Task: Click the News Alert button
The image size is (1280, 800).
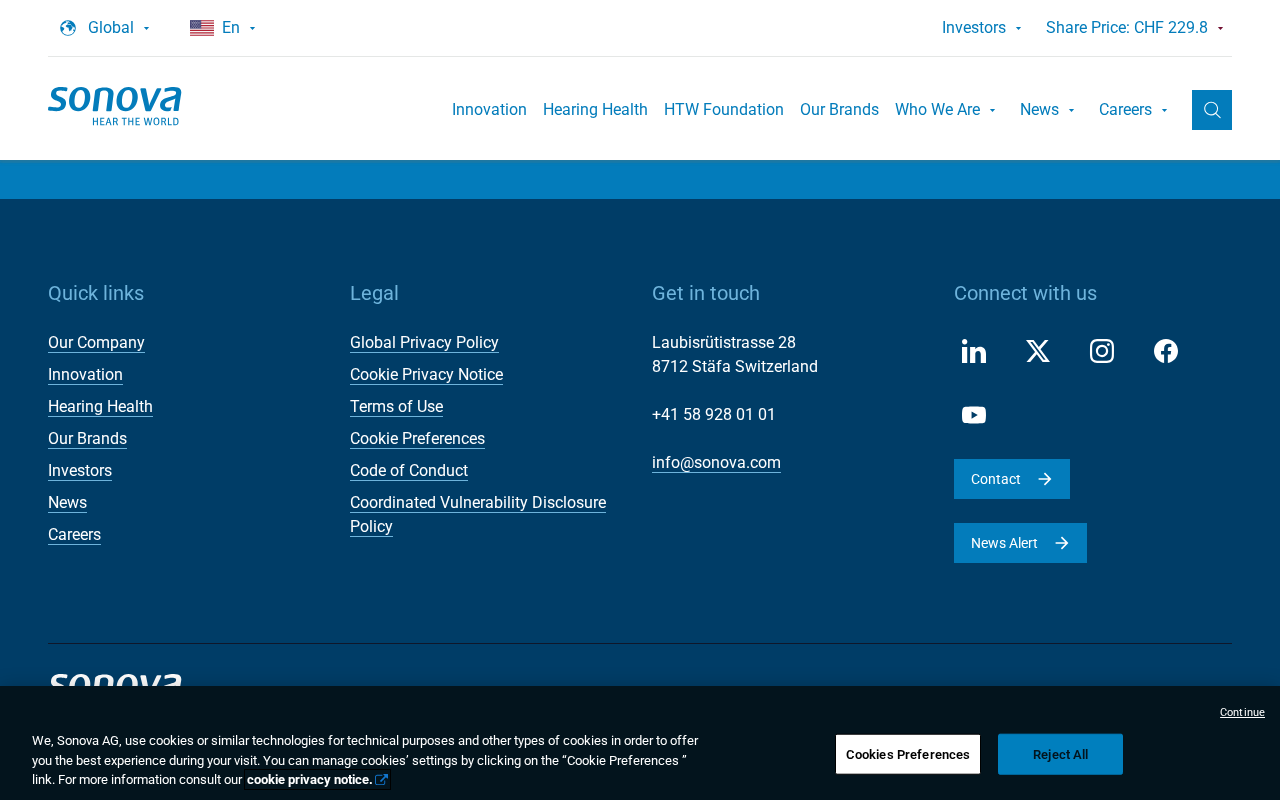Action: click(x=1020, y=543)
